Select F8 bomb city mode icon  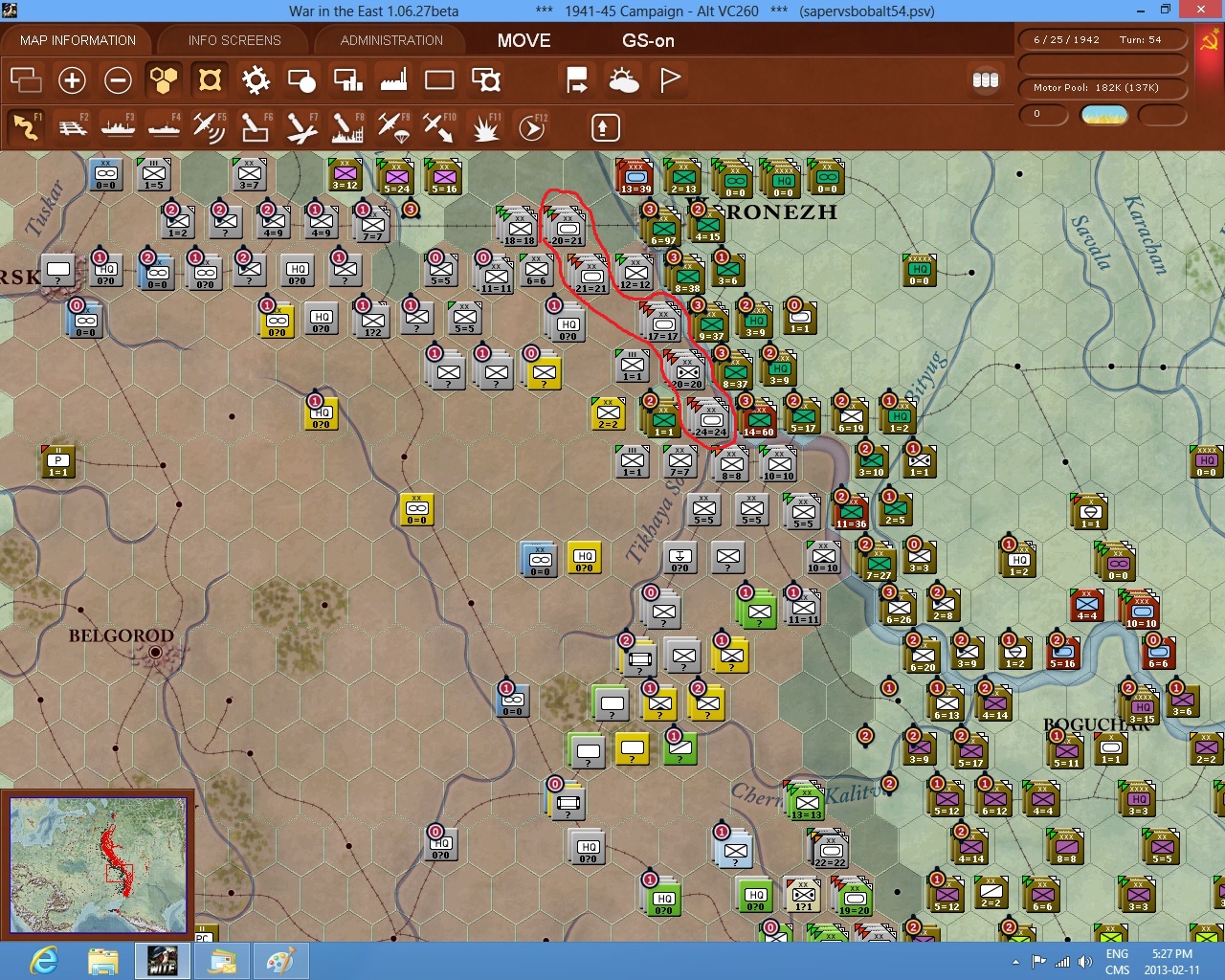pos(347,126)
